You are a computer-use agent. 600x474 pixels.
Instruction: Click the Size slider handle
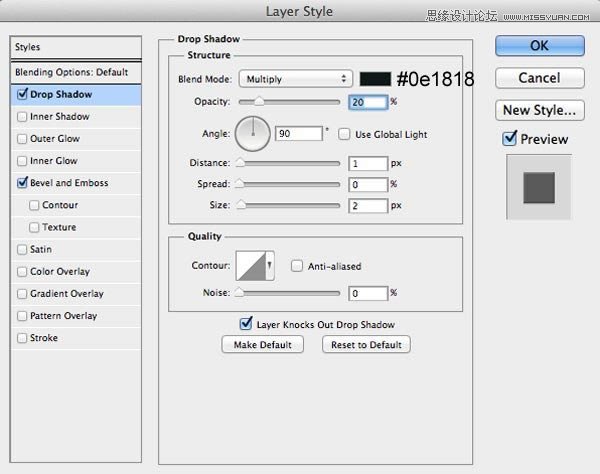(x=241, y=205)
